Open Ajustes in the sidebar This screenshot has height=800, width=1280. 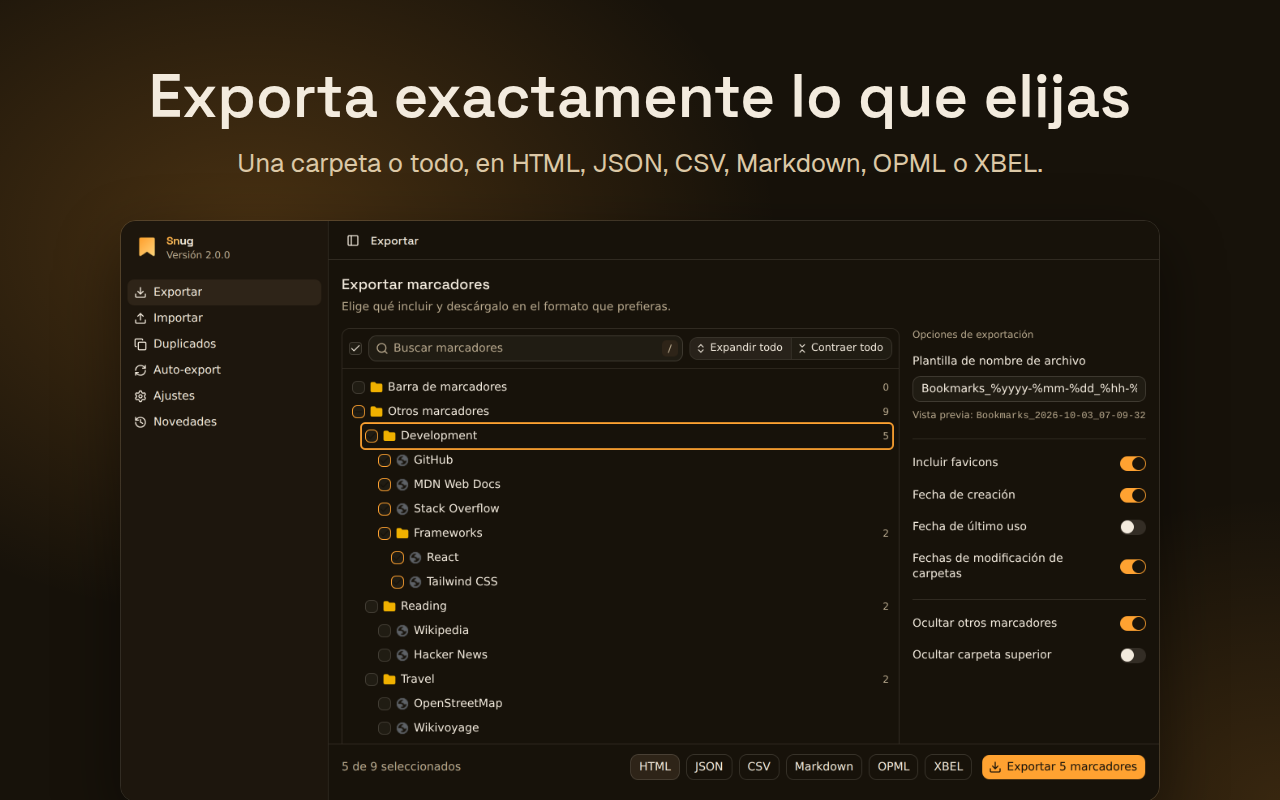pyautogui.click(x=224, y=396)
